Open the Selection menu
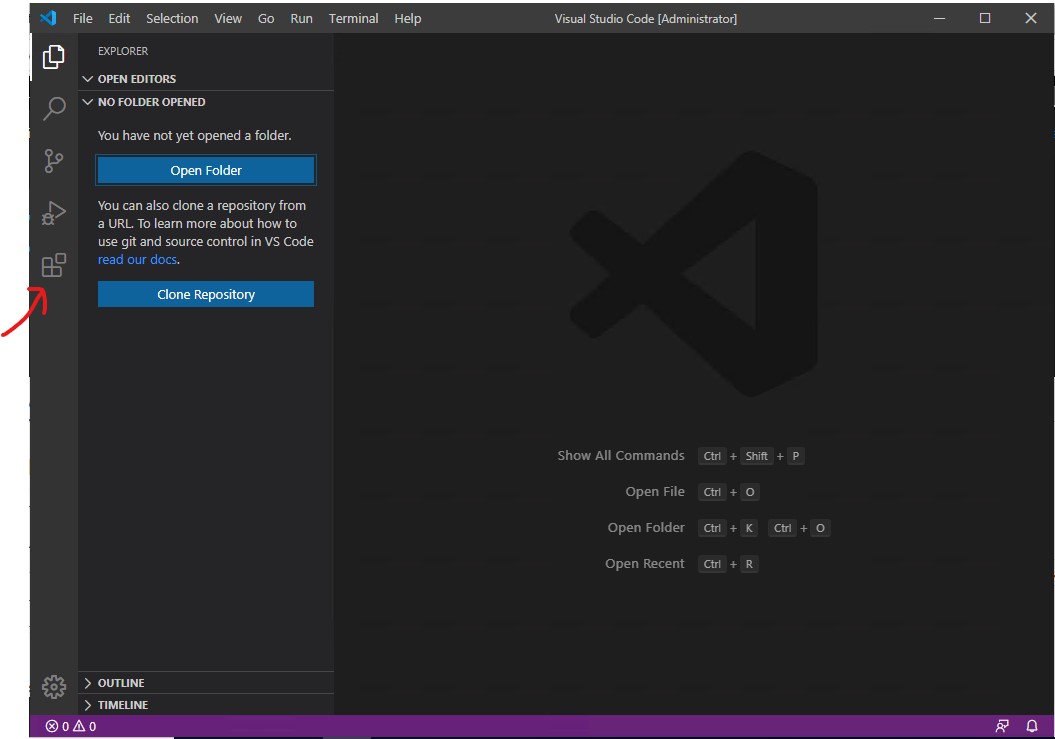The height and width of the screenshot is (739, 1055). [x=172, y=19]
